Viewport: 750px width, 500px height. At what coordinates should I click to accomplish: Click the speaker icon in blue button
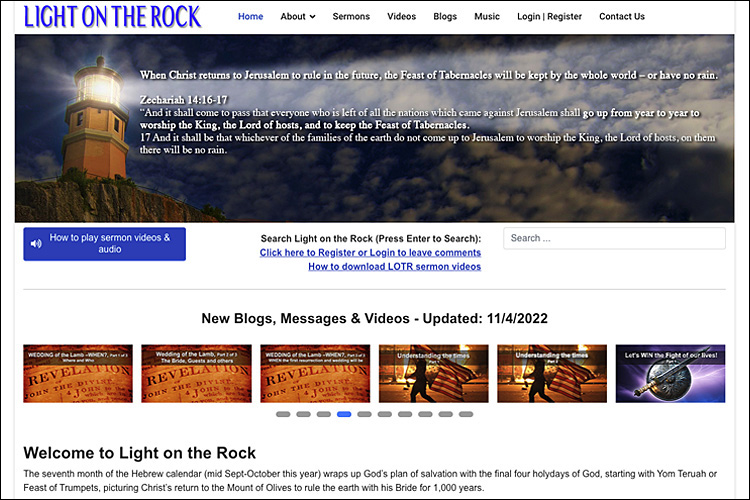tap(36, 244)
